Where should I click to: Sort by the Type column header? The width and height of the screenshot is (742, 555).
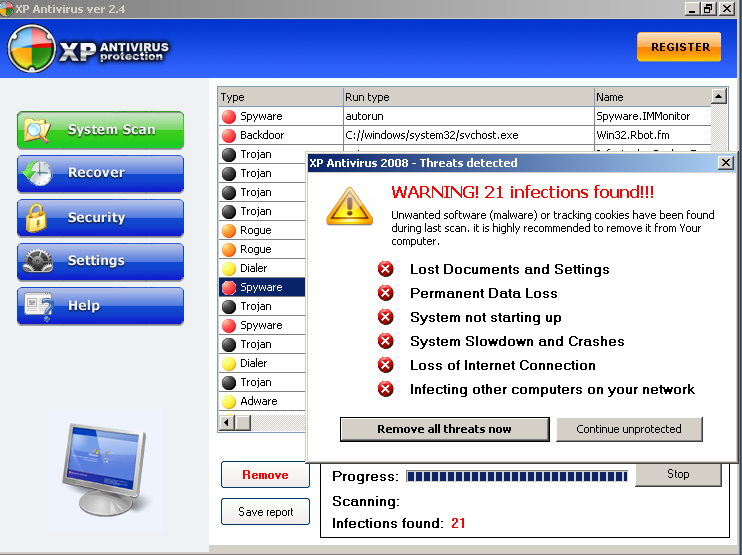[x=281, y=97]
